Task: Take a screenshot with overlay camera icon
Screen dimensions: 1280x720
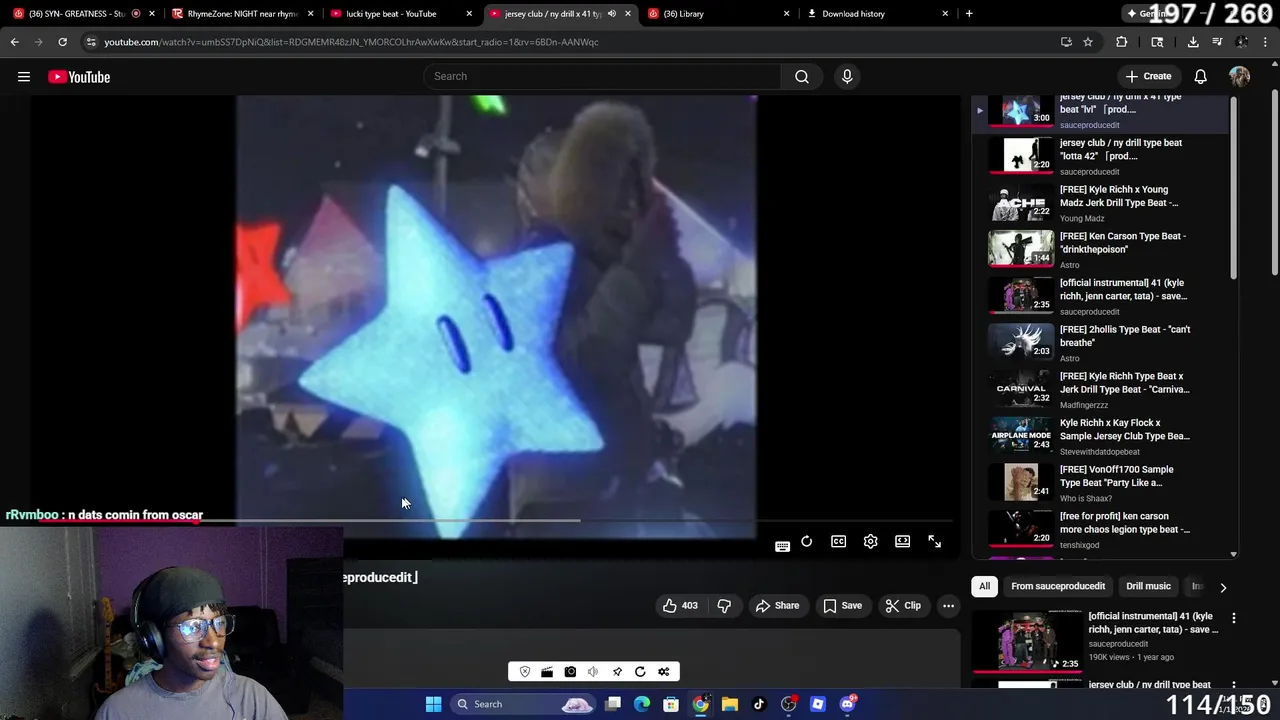Action: 570,672
